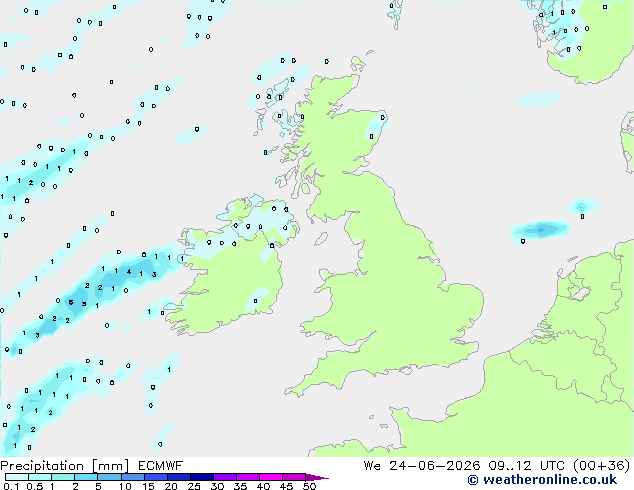Click the above-50 arrow tip of the legend
Screen dimensions: 634x490
click(x=317, y=477)
